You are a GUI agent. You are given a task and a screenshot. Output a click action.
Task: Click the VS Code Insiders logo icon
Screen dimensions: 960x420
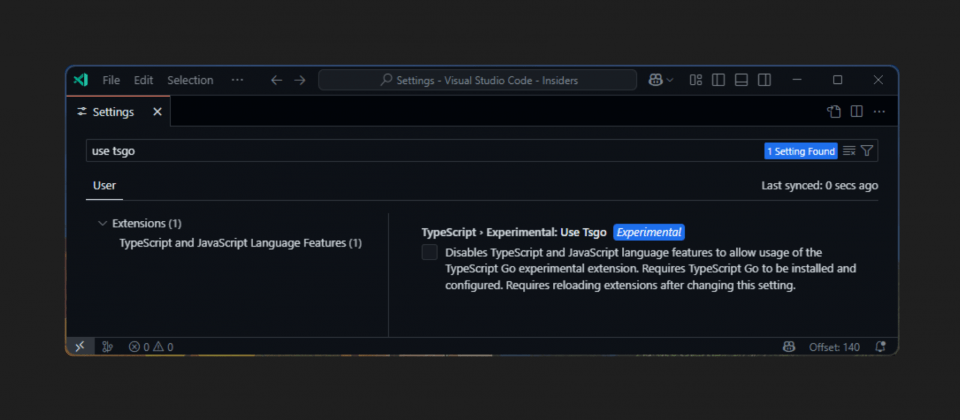[80, 80]
